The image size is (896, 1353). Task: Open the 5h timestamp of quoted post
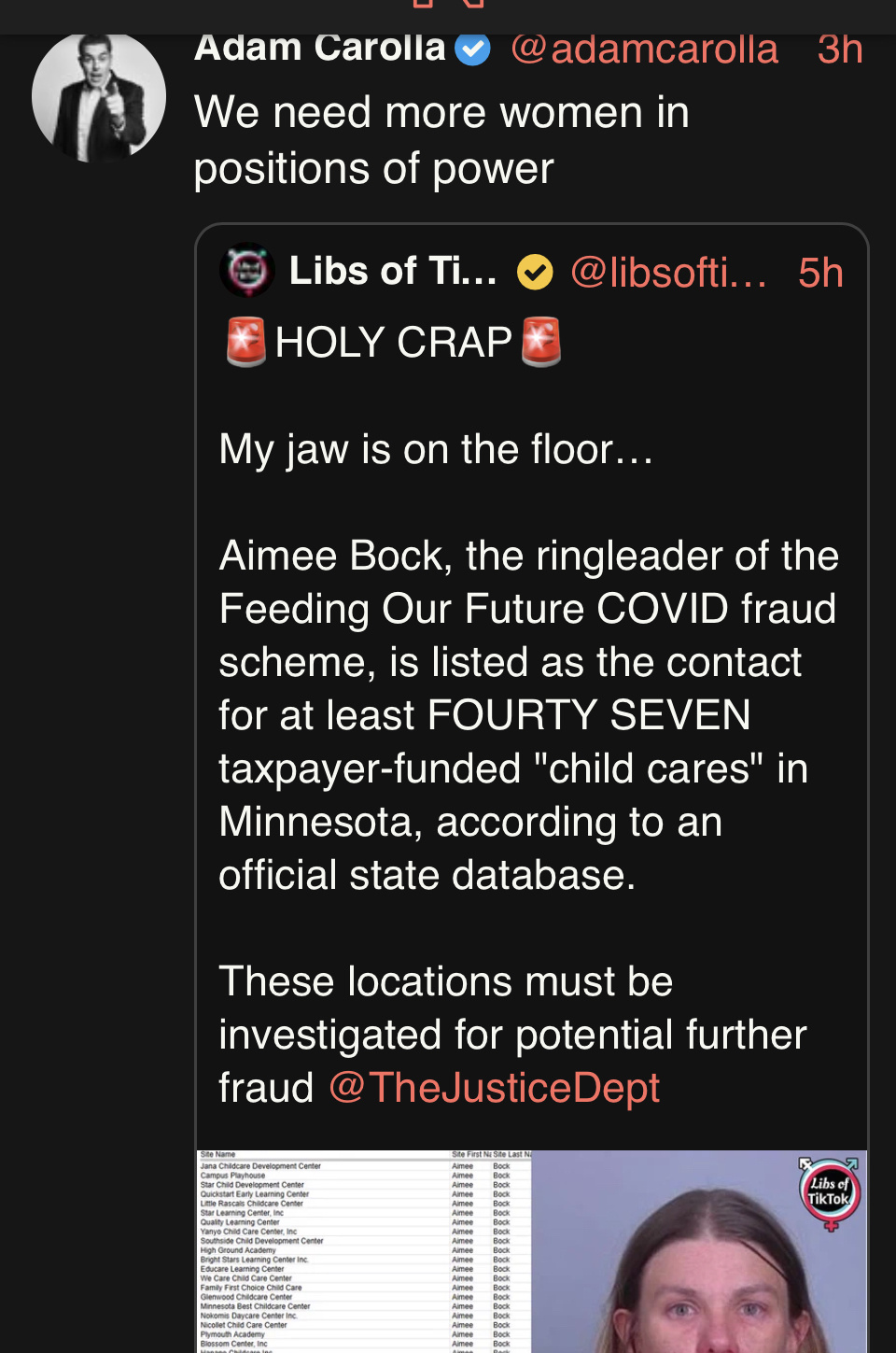tap(820, 273)
